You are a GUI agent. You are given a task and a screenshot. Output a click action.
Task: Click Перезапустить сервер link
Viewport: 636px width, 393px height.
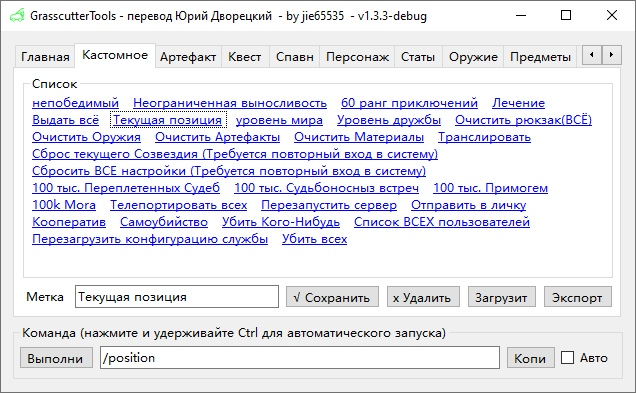click(x=329, y=205)
